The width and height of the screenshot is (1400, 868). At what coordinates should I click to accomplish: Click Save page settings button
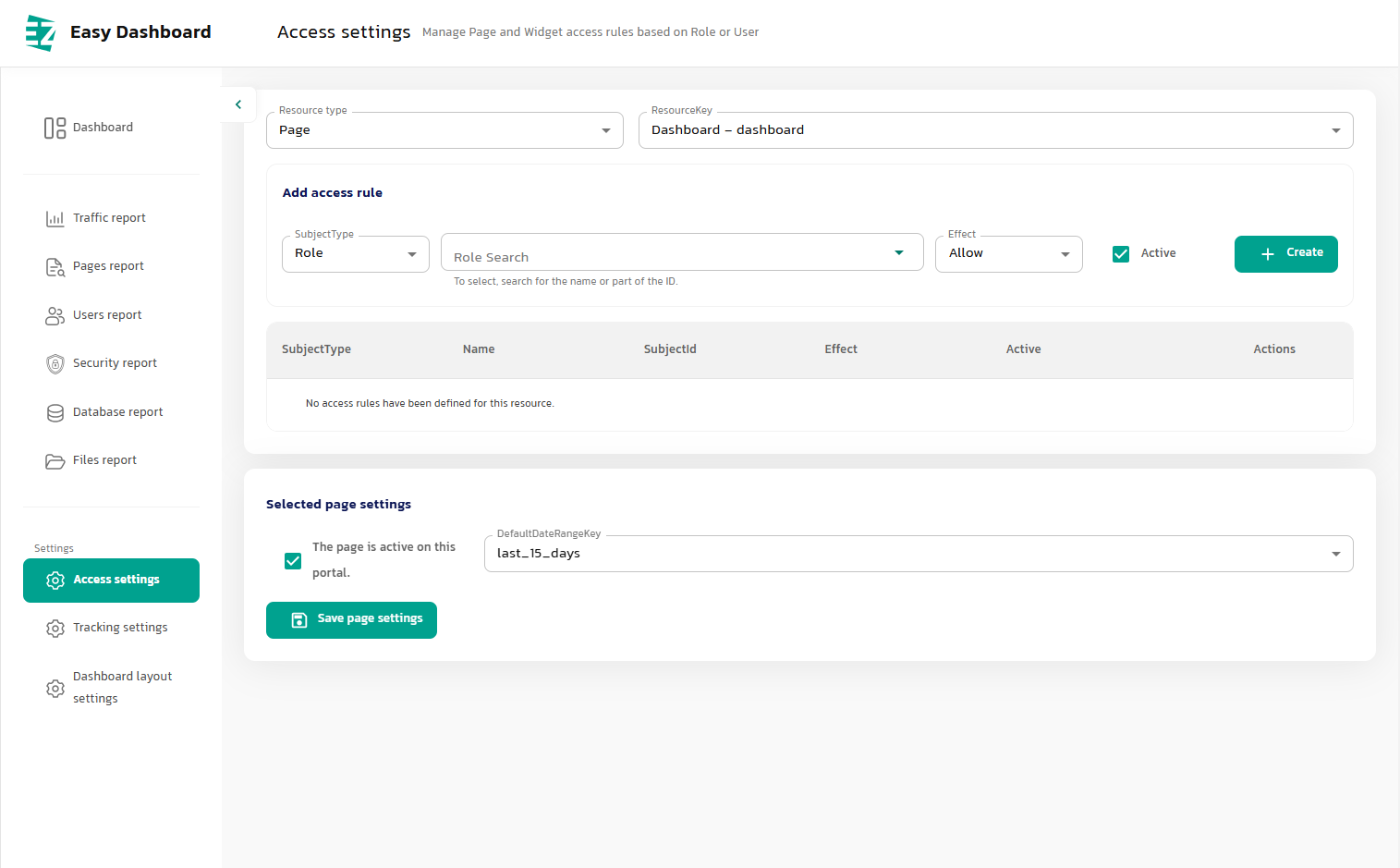[351, 620]
